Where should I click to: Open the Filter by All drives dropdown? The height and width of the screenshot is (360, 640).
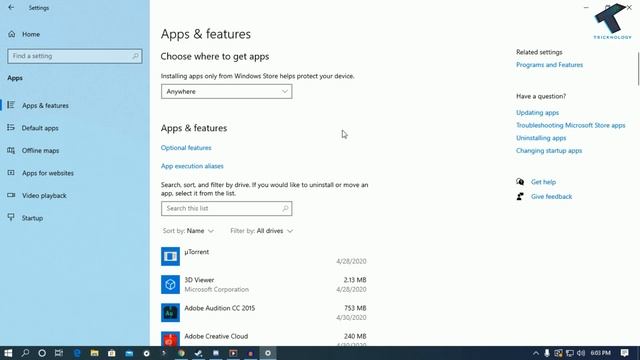click(262, 231)
